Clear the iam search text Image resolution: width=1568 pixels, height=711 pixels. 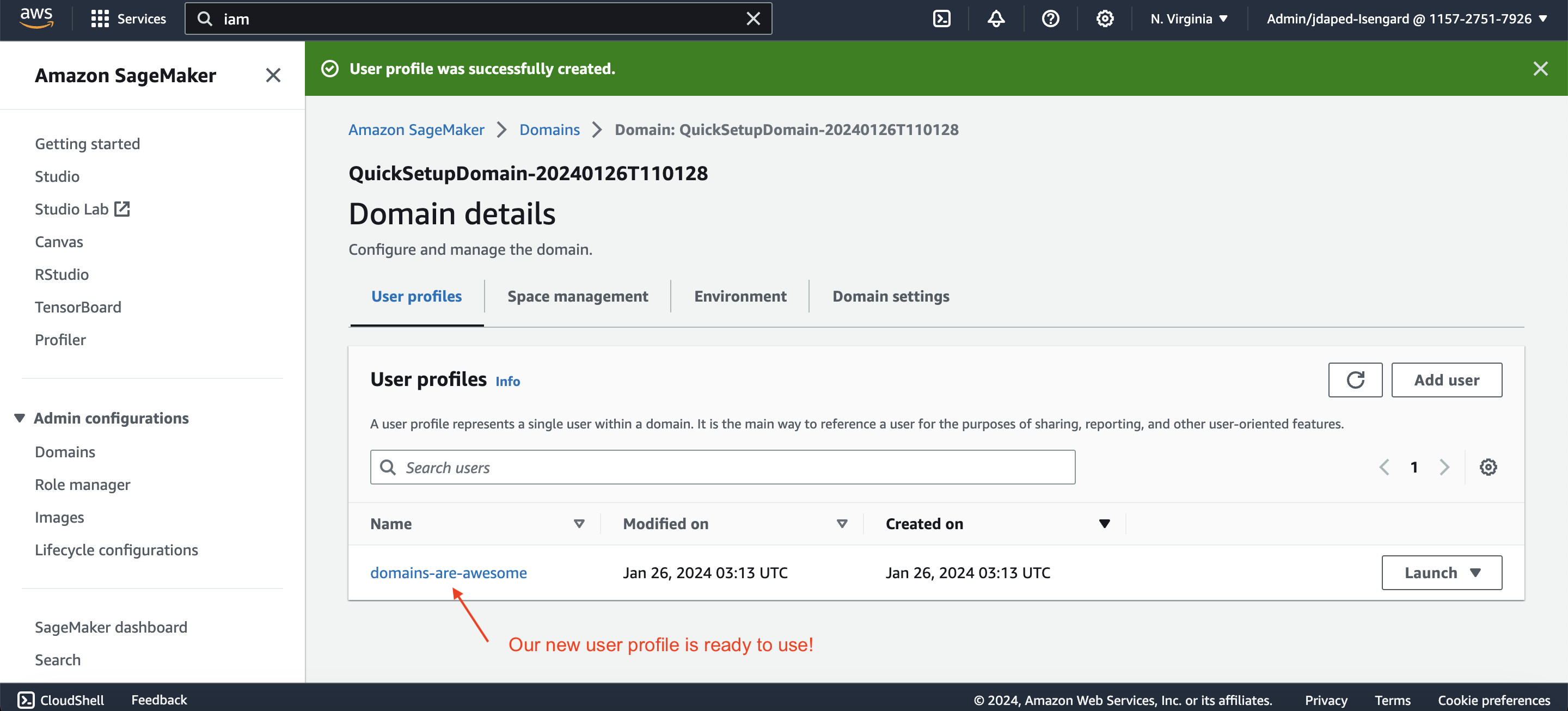tap(753, 19)
